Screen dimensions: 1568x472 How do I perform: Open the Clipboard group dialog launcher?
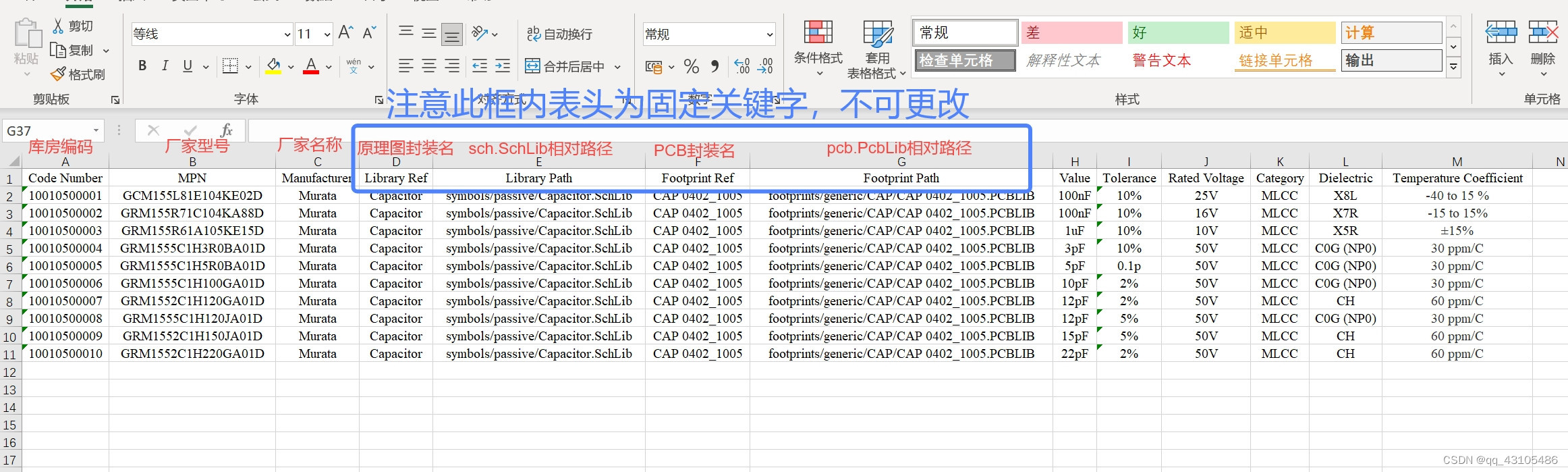115,100
